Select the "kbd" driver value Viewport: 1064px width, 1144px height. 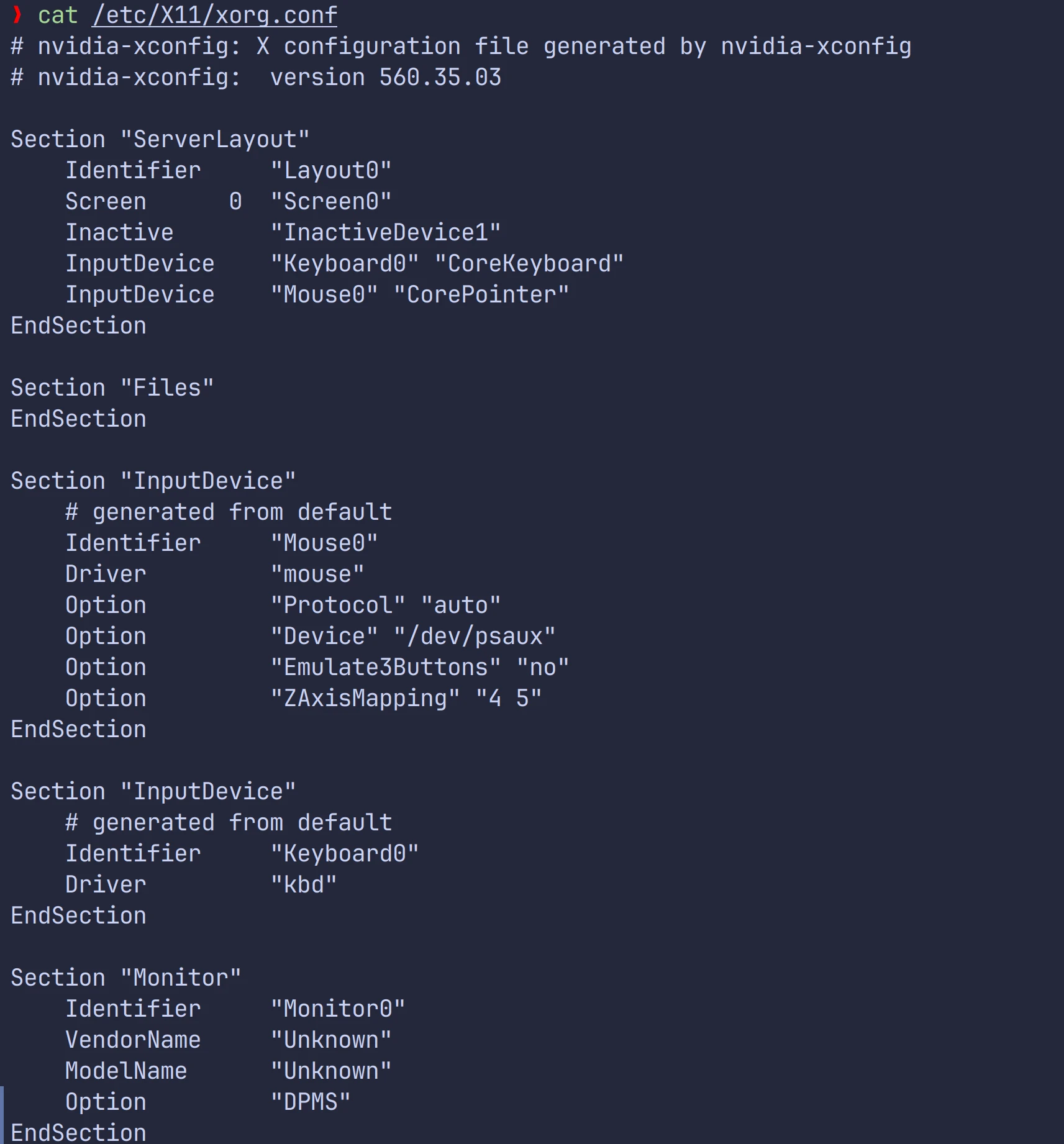304,885
